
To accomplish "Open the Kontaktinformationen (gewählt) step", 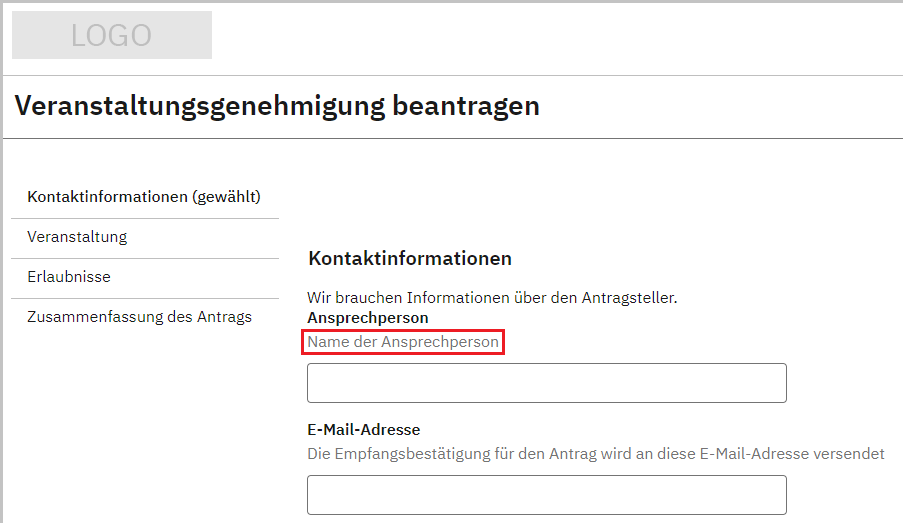I will pyautogui.click(x=144, y=197).
